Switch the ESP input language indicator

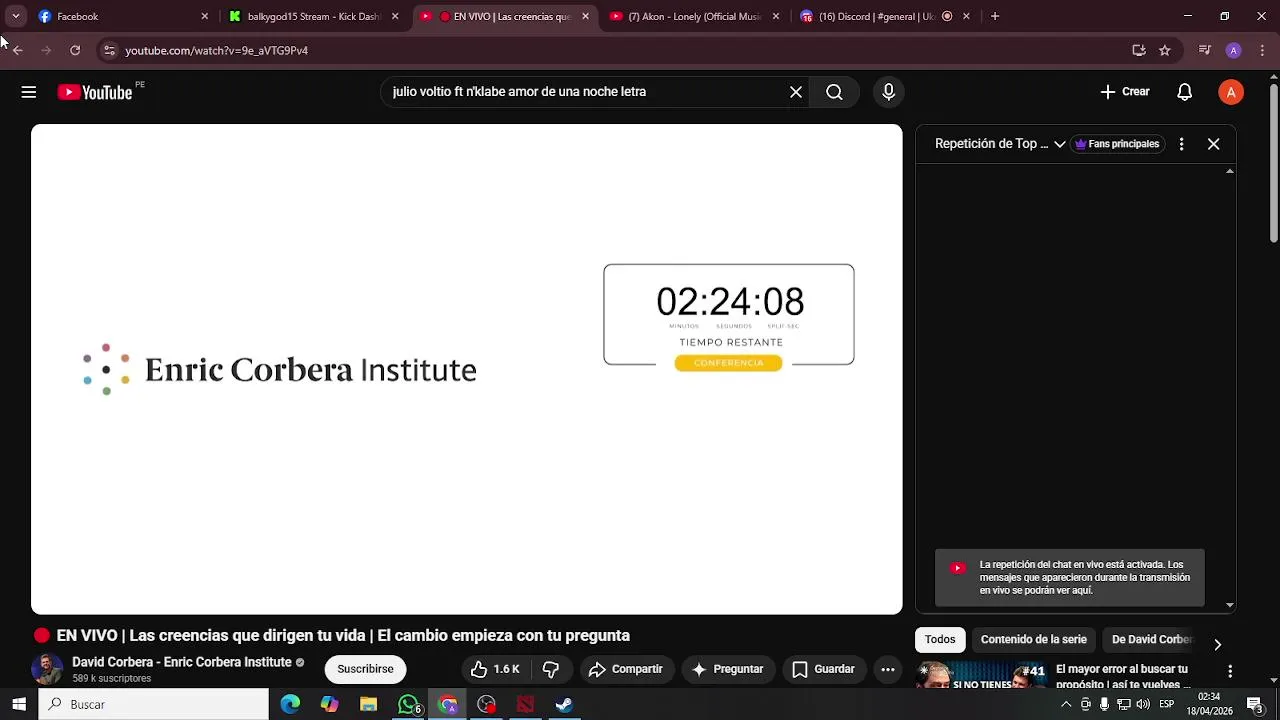pyautogui.click(x=1166, y=704)
